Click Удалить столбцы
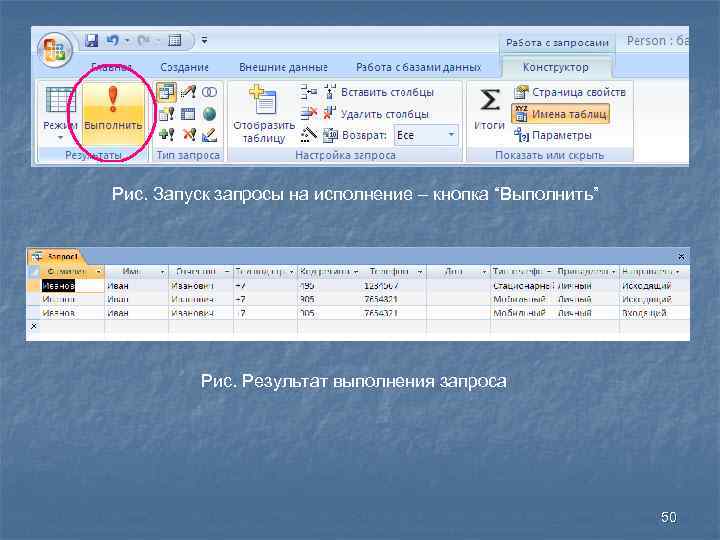 pyautogui.click(x=376, y=113)
